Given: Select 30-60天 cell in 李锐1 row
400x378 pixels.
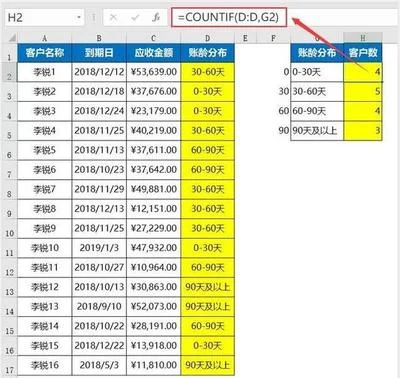Looking at the screenshot, I should point(208,72).
